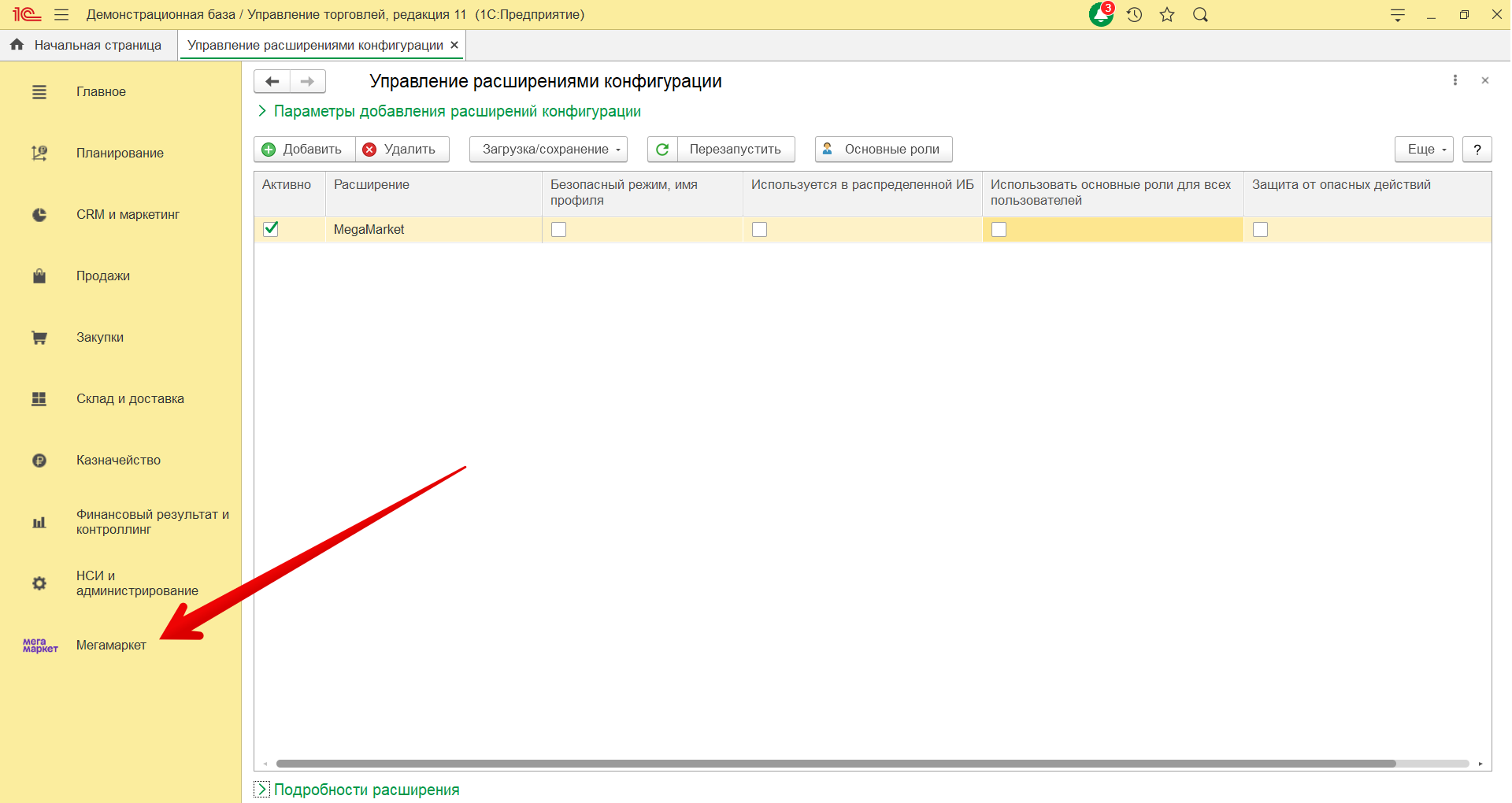Click the Расширение column header
The height and width of the screenshot is (803, 1512).
tap(433, 194)
